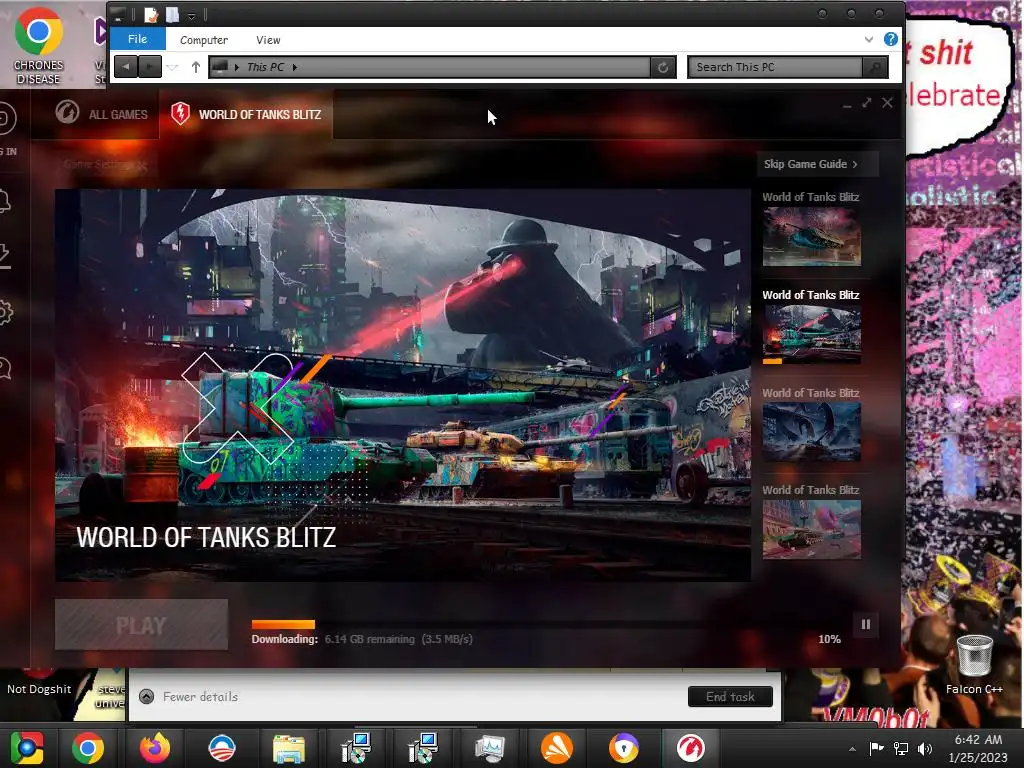Open the chat support icon in Game Center sidebar
This screenshot has width=1024, height=768.
click(x=4, y=368)
